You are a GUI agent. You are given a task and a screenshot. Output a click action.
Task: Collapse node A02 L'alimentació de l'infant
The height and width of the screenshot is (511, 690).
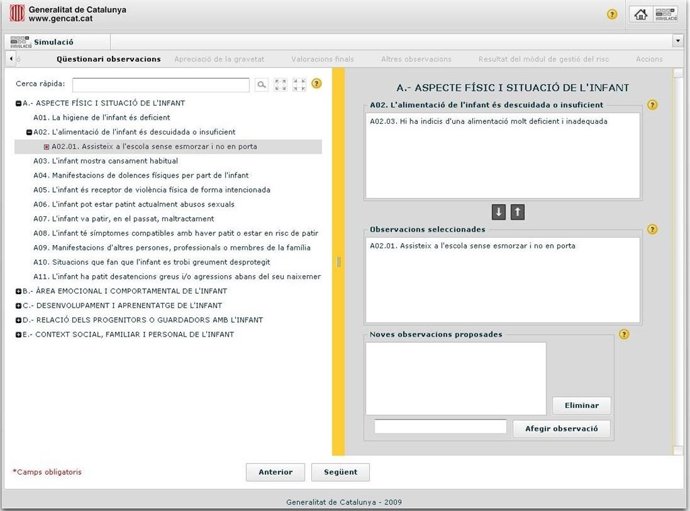[x=29, y=131]
